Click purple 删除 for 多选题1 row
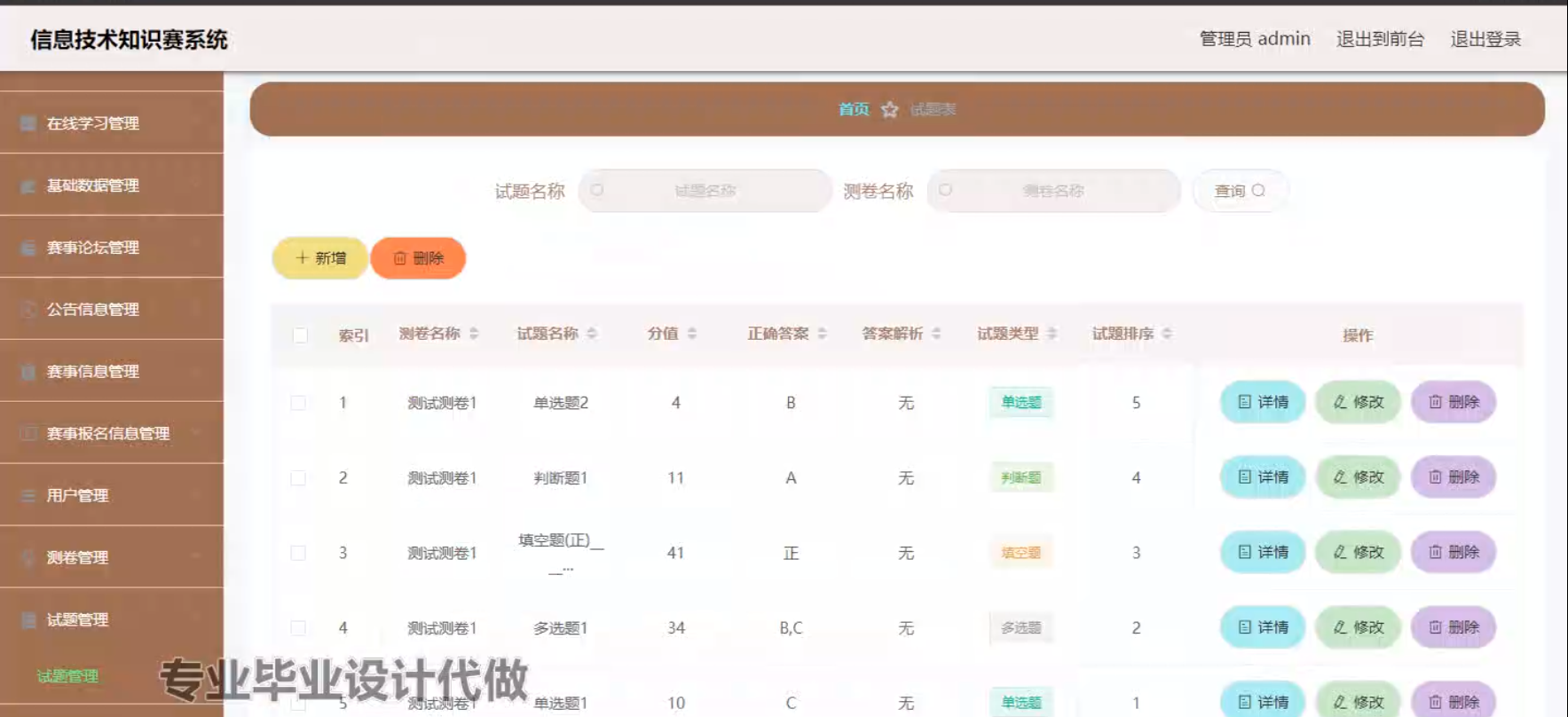This screenshot has height=717, width=1568. (x=1454, y=627)
